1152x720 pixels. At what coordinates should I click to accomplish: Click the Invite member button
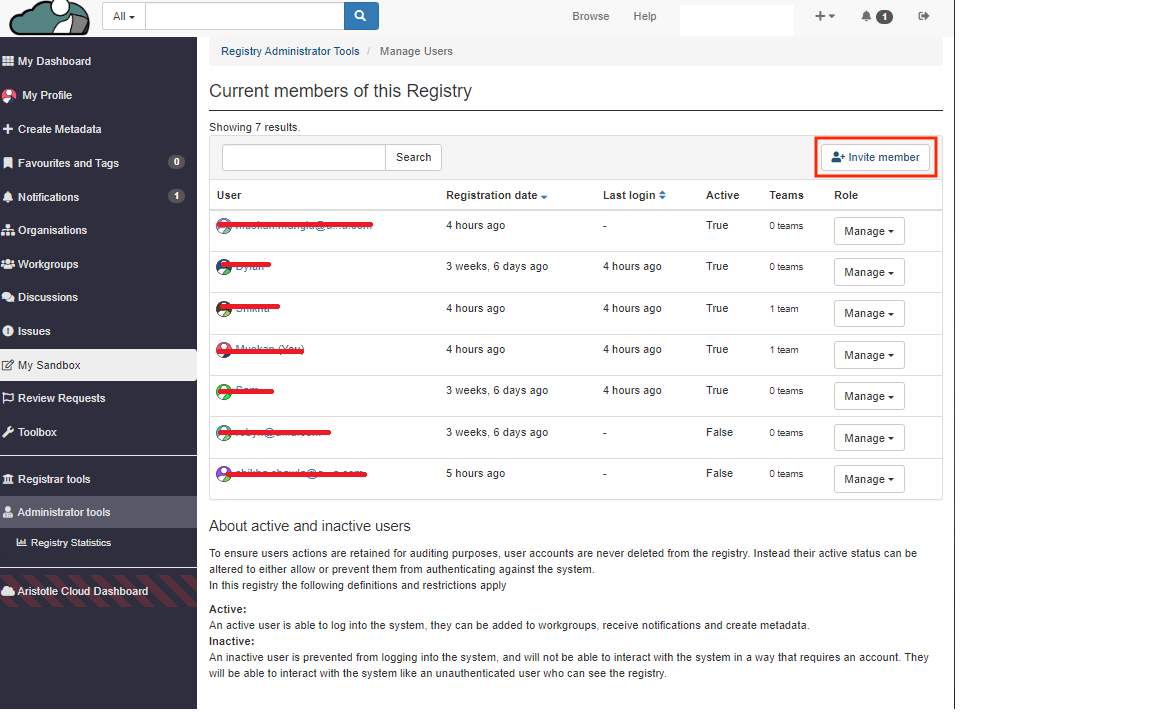(x=875, y=157)
